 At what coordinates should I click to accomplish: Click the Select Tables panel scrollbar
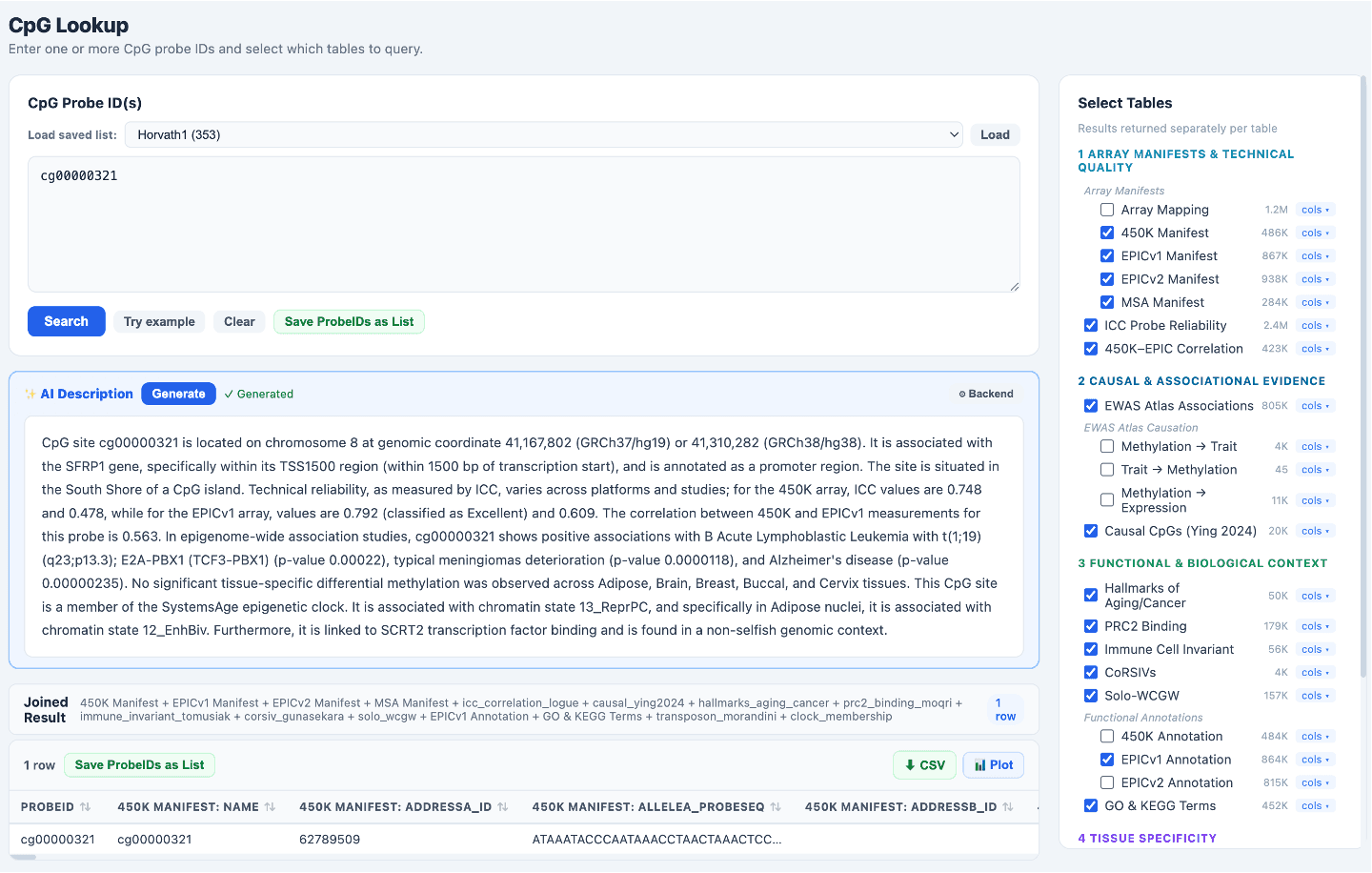click(x=1363, y=376)
